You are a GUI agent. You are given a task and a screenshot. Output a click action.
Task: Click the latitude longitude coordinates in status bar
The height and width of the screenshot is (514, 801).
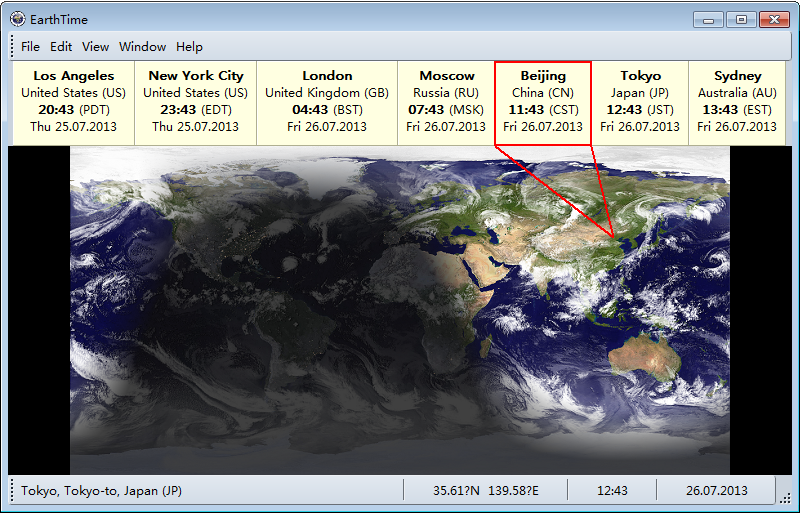click(x=485, y=491)
